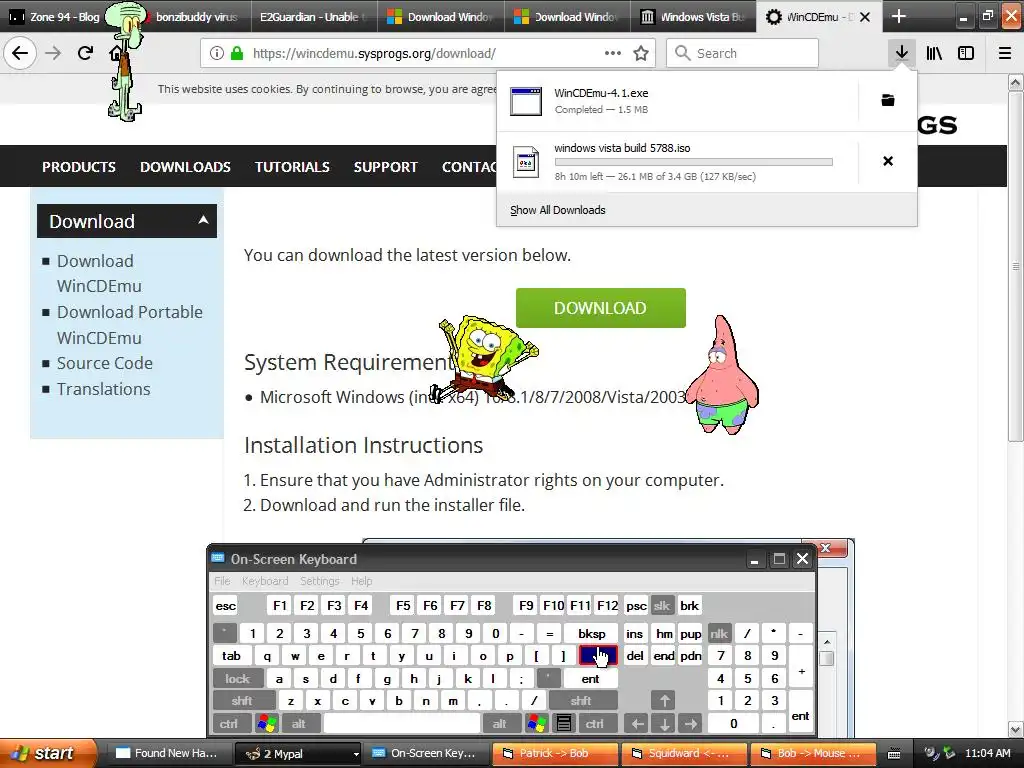Open the Patrick -> Bob taskbar item
The image size is (1024, 768).
click(554, 754)
